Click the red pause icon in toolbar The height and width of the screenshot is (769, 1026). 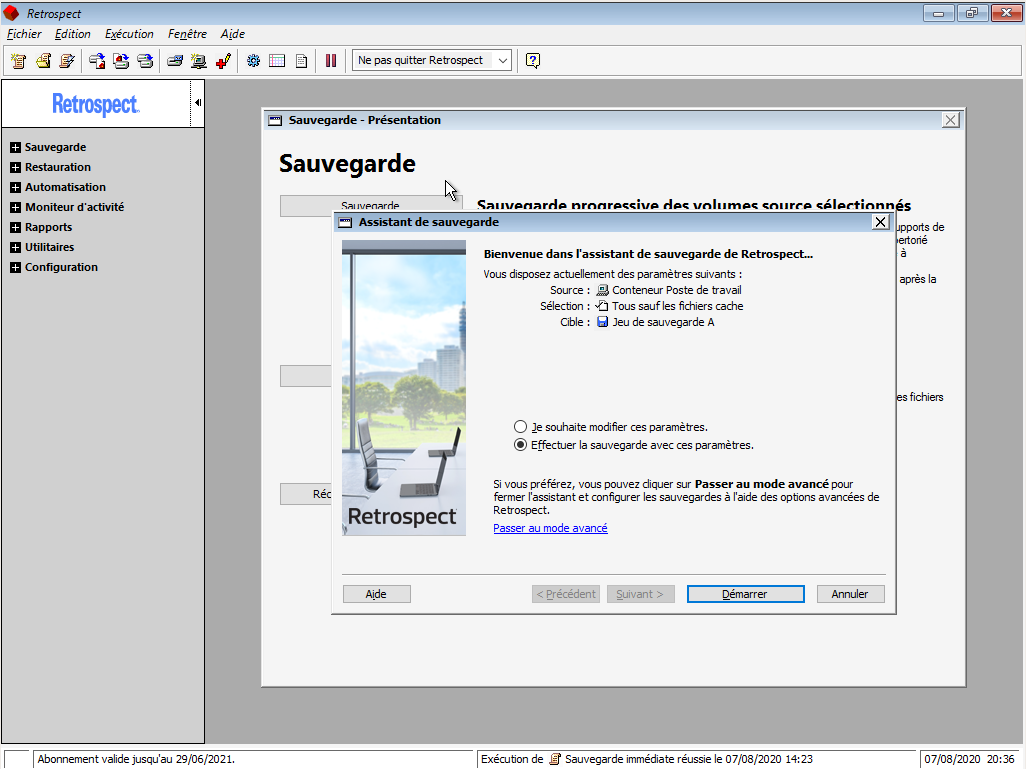click(331, 61)
